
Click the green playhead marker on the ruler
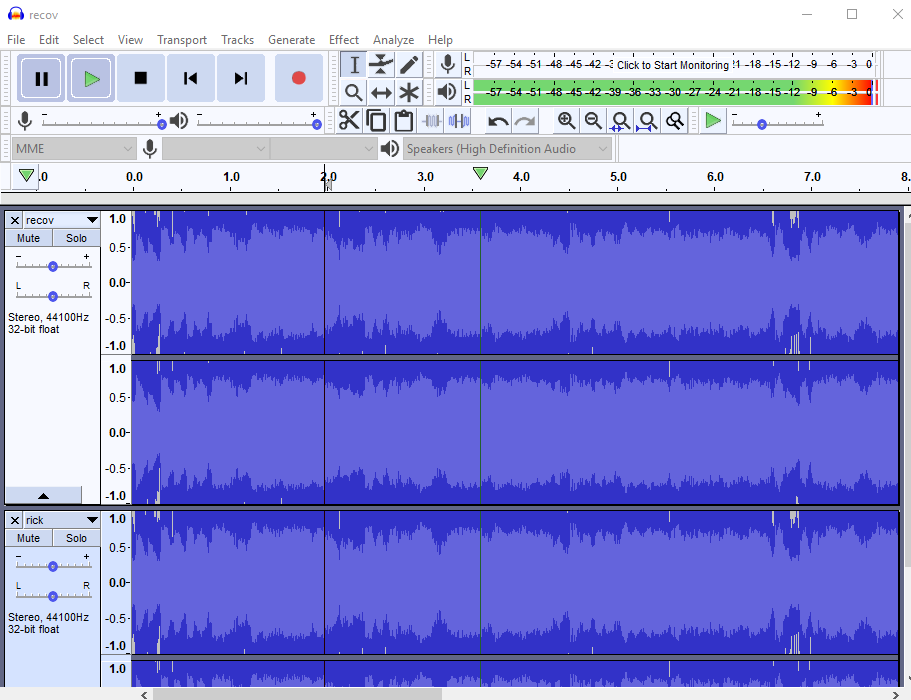[480, 173]
